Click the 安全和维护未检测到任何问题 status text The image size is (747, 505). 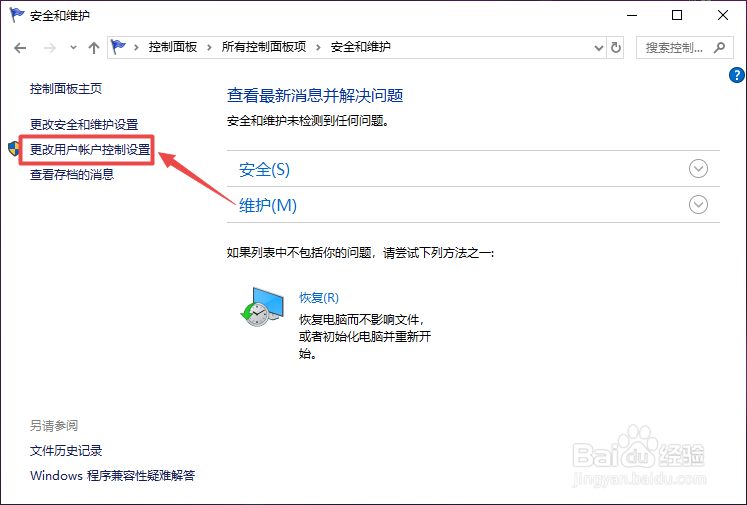click(x=308, y=121)
